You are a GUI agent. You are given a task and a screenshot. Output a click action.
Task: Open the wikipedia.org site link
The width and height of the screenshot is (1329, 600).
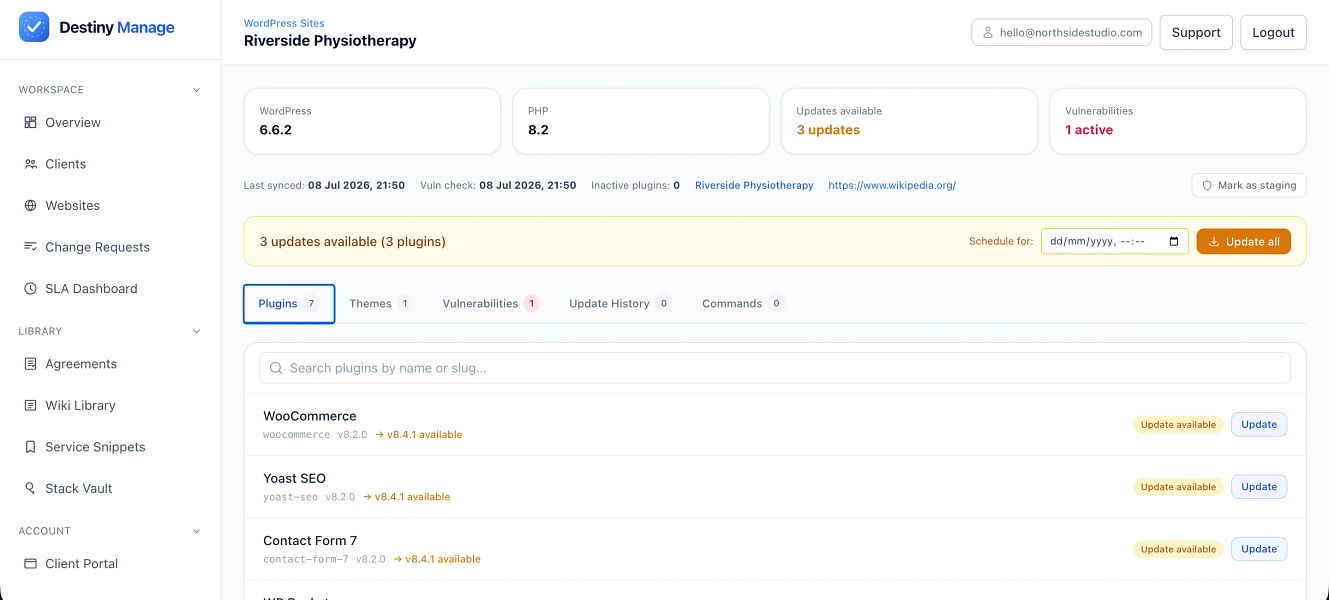pos(892,185)
